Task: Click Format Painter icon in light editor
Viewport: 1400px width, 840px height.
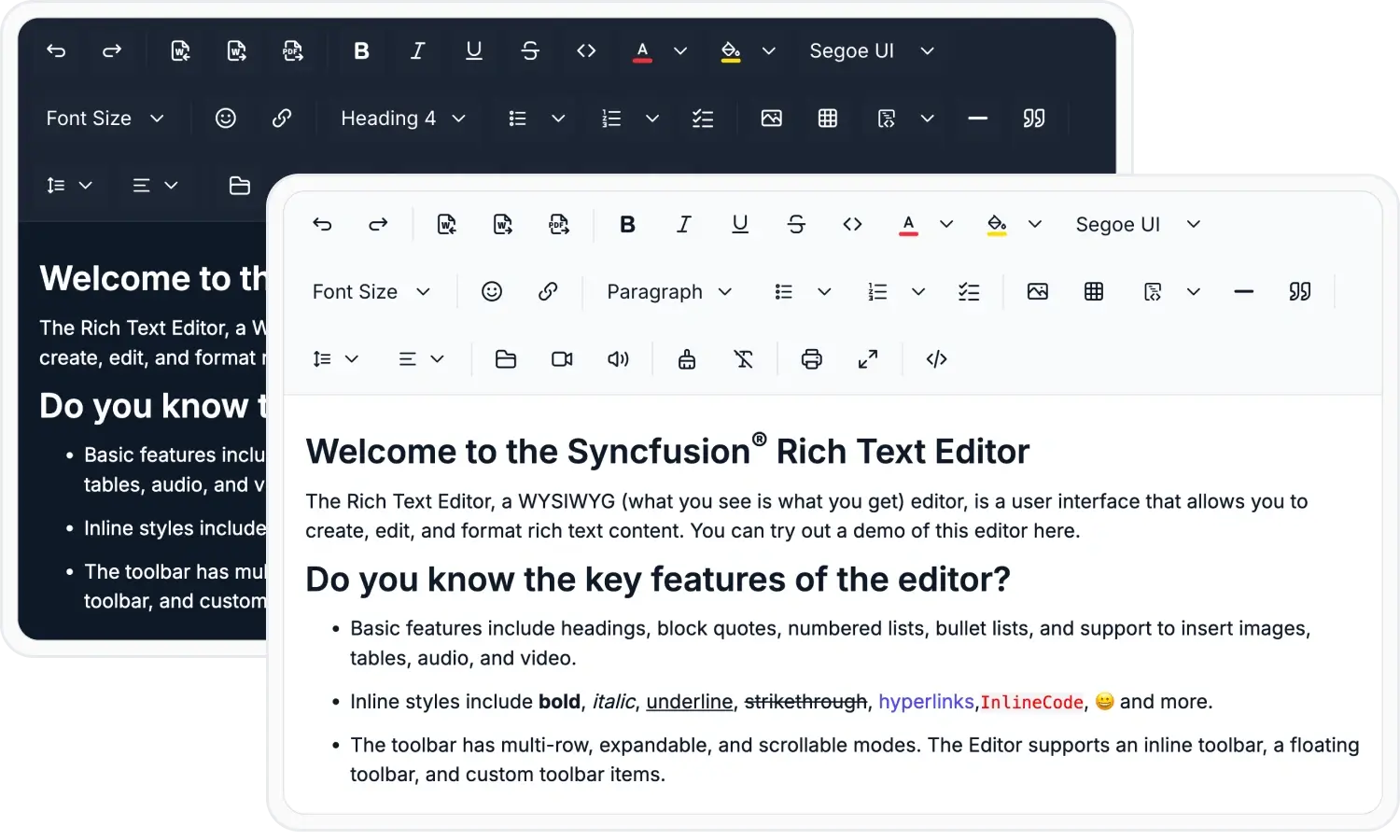Action: (687, 359)
